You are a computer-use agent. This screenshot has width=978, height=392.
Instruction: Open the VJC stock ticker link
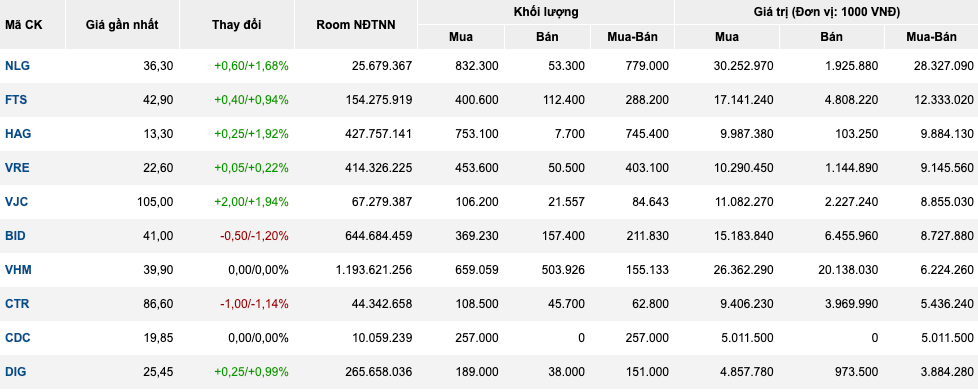click(17, 202)
